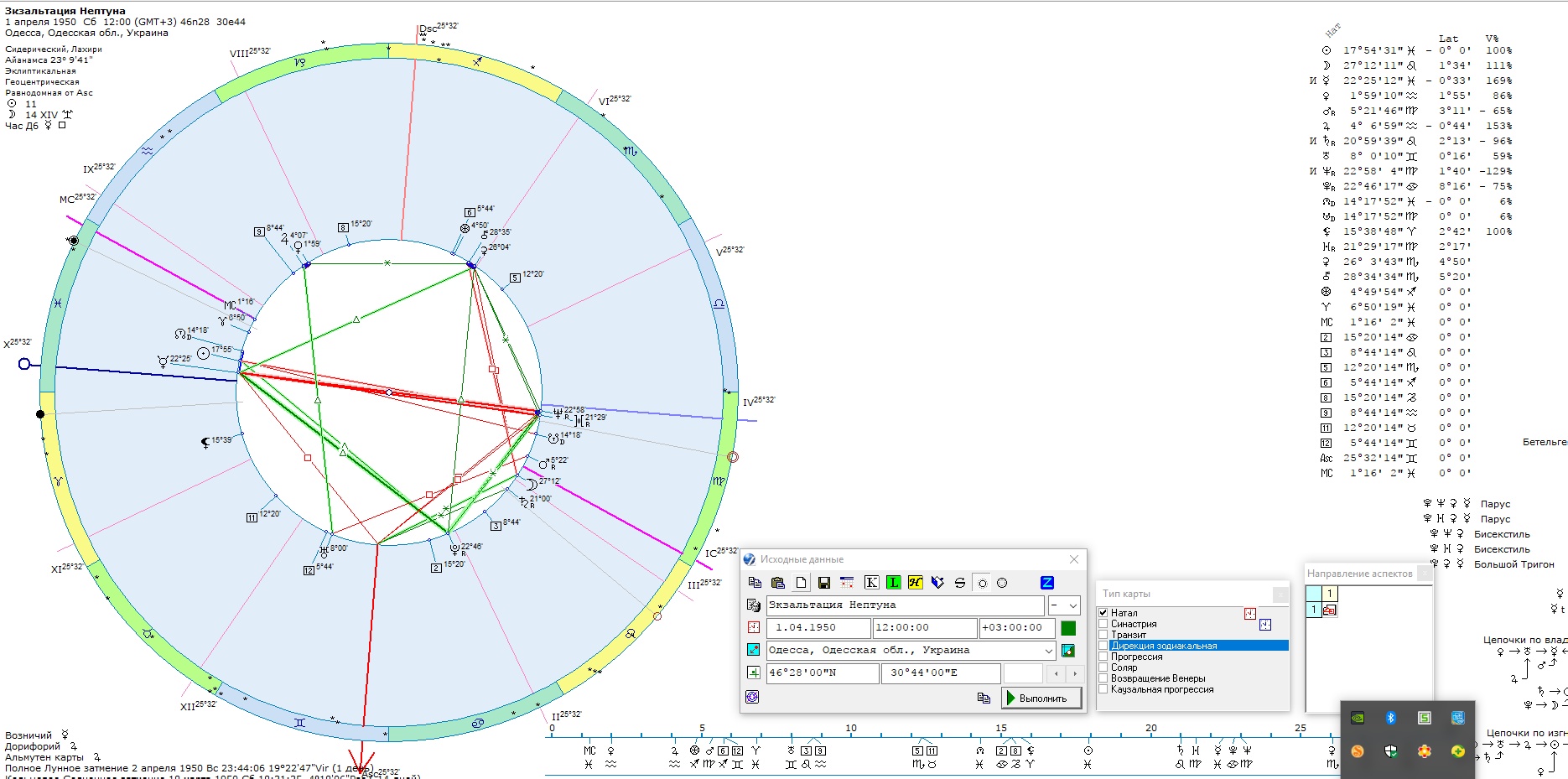Click the yellow H icon

[915, 583]
